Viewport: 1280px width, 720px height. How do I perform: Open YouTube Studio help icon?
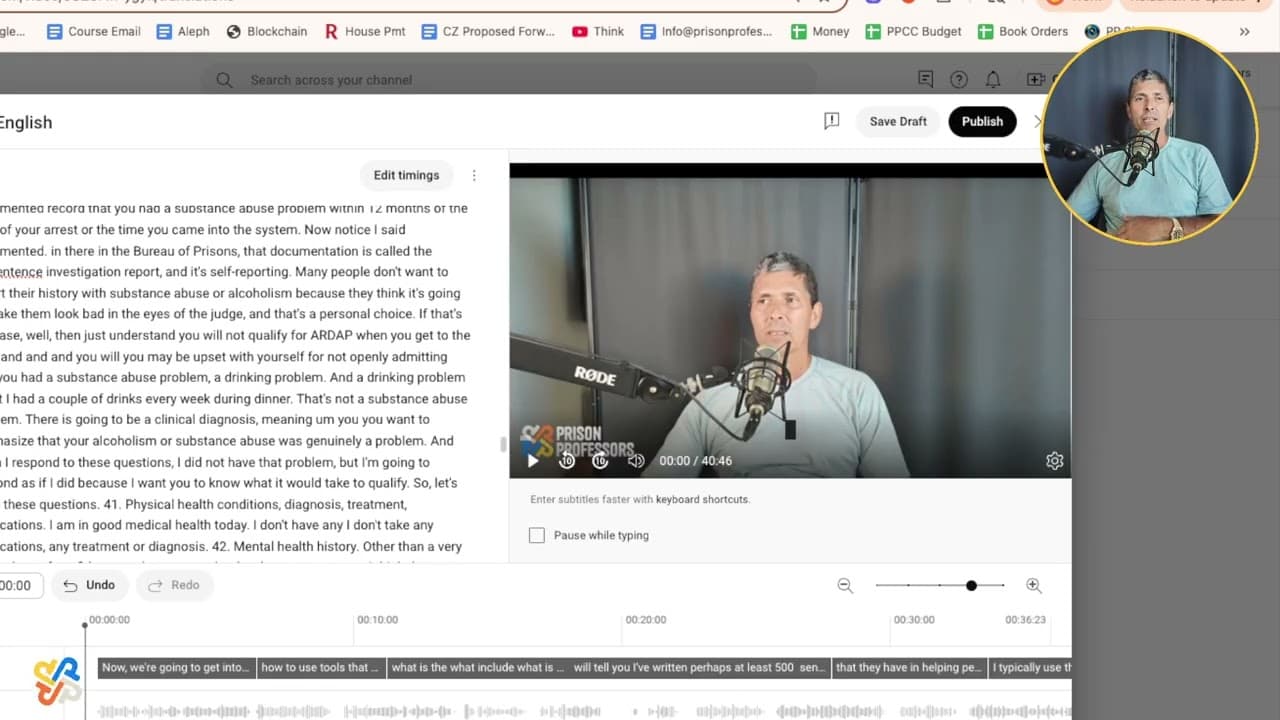[x=959, y=80]
